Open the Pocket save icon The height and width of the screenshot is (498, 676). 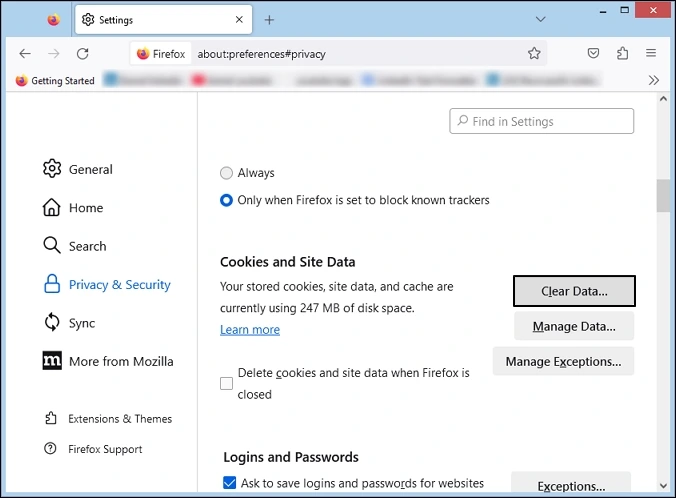[x=593, y=53]
